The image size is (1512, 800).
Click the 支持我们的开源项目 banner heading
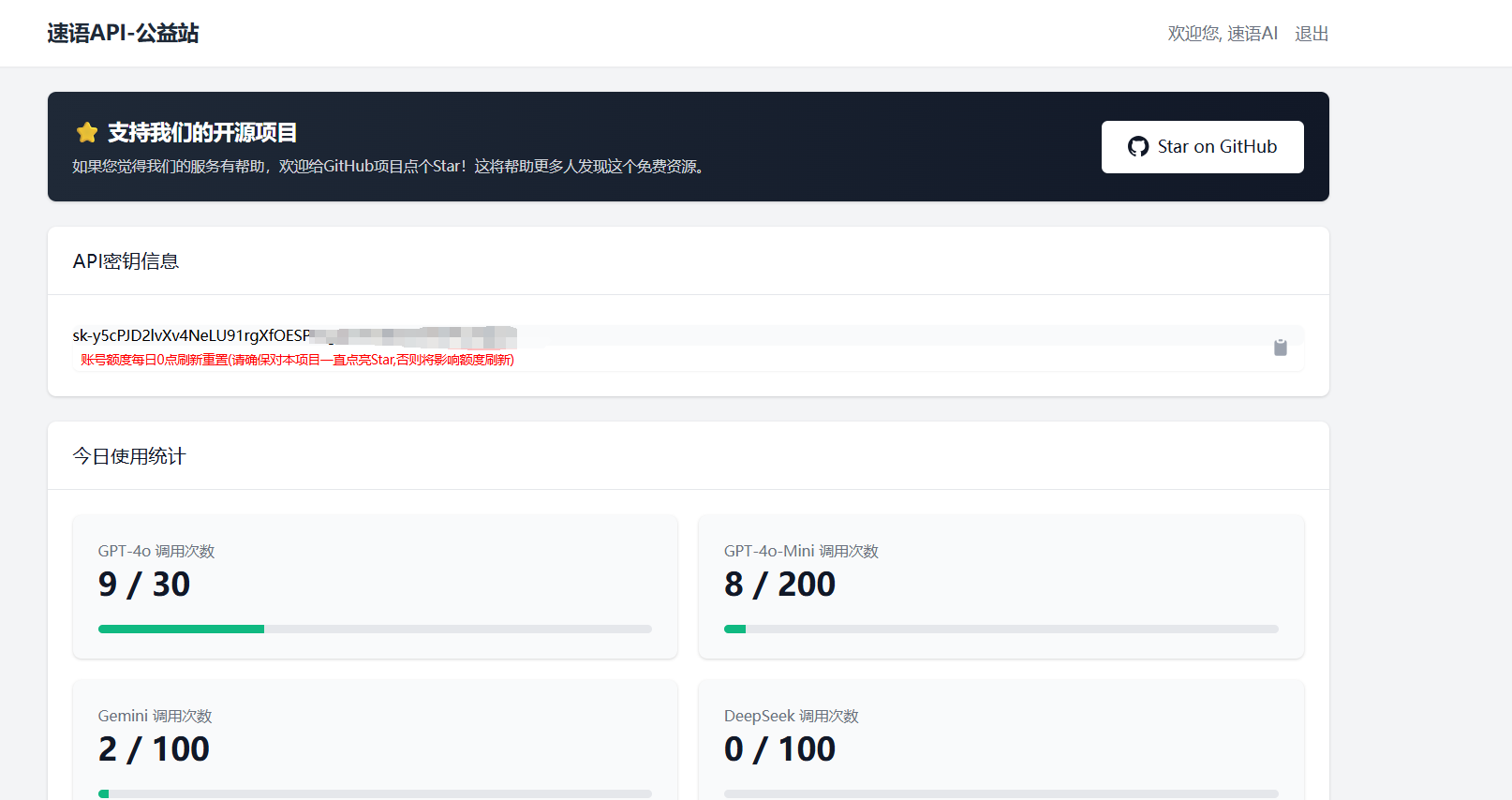tap(202, 133)
